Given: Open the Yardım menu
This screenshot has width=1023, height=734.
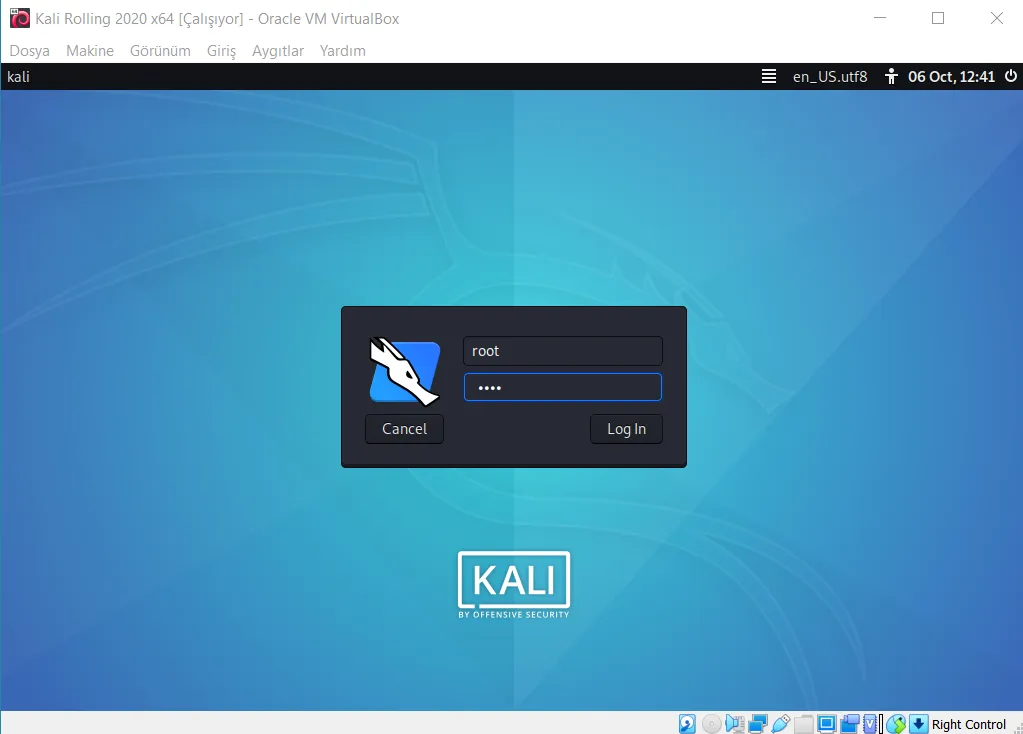Looking at the screenshot, I should tap(343, 51).
